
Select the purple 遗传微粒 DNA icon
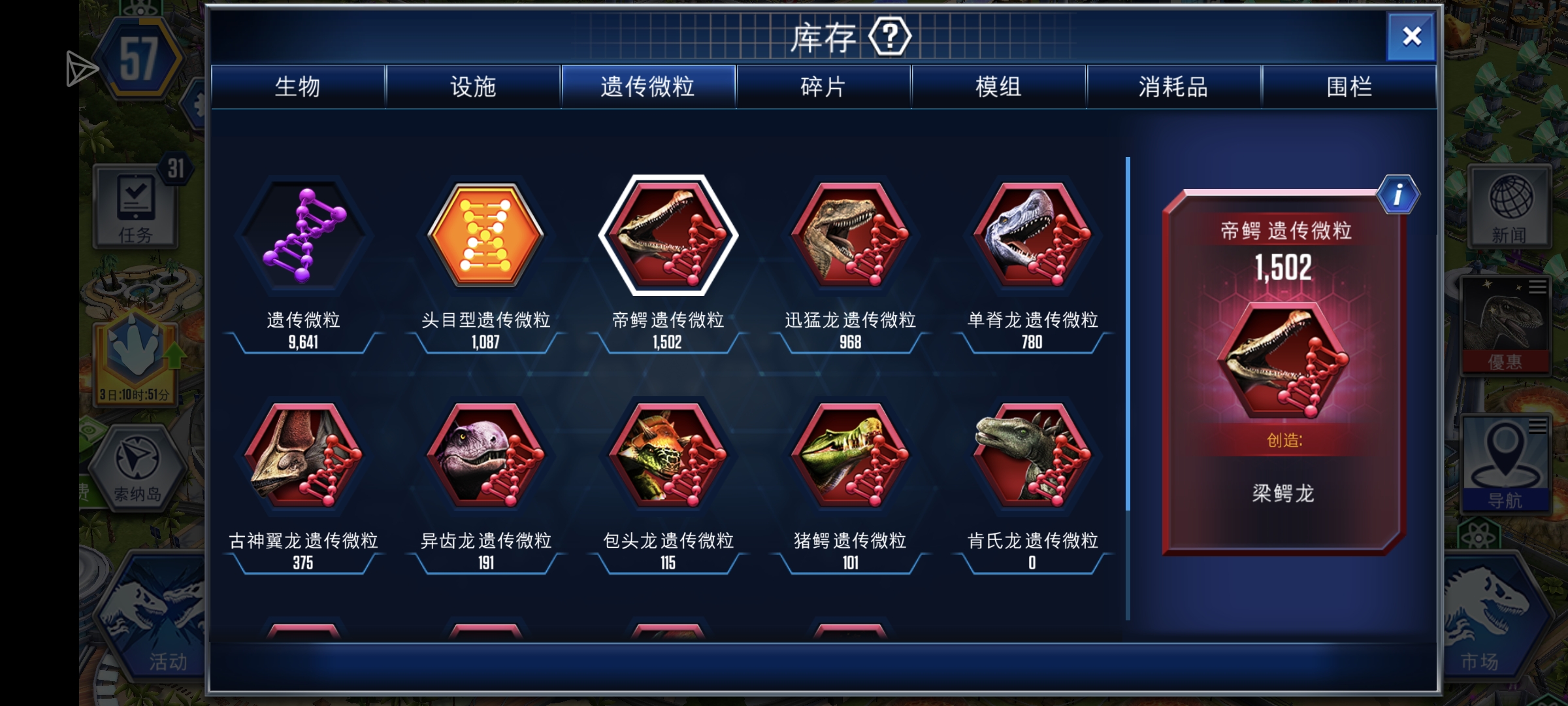coord(303,235)
